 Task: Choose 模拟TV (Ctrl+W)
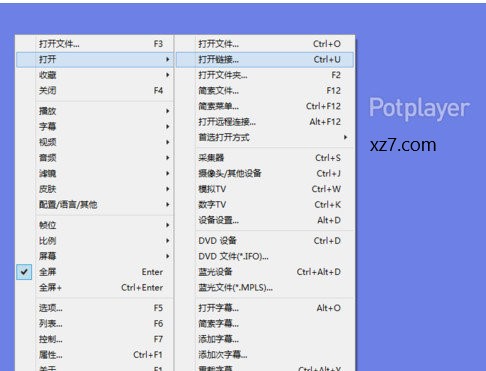tap(265, 189)
